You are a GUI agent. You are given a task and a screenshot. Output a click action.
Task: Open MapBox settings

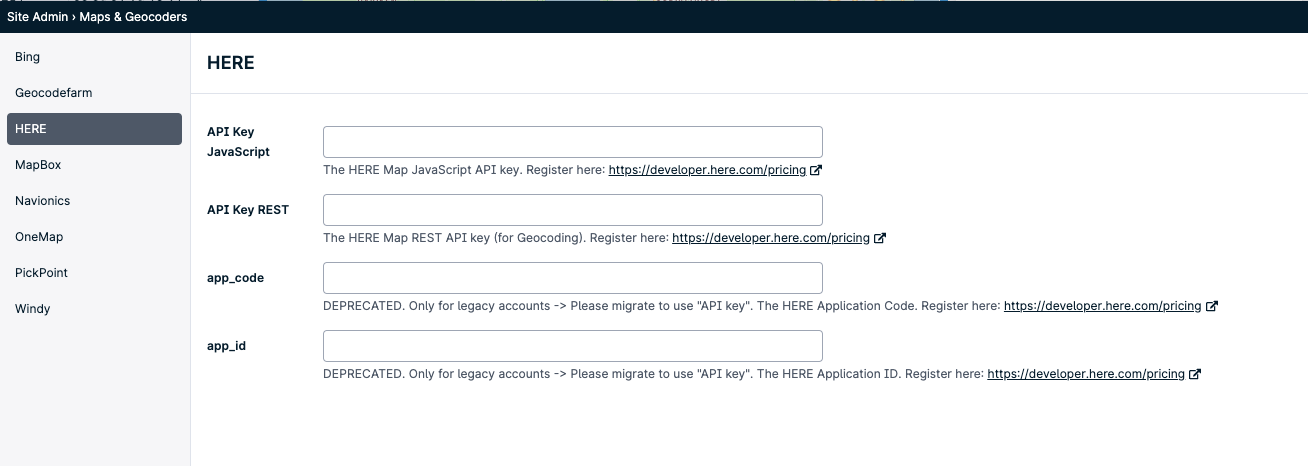click(x=39, y=165)
